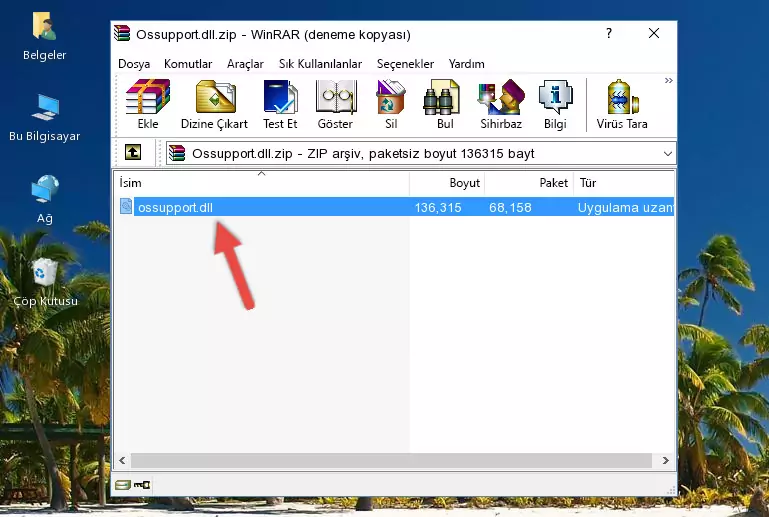769x517 pixels.
Task: Click the Ekle (Add) toolbar icon
Action: pos(148,104)
